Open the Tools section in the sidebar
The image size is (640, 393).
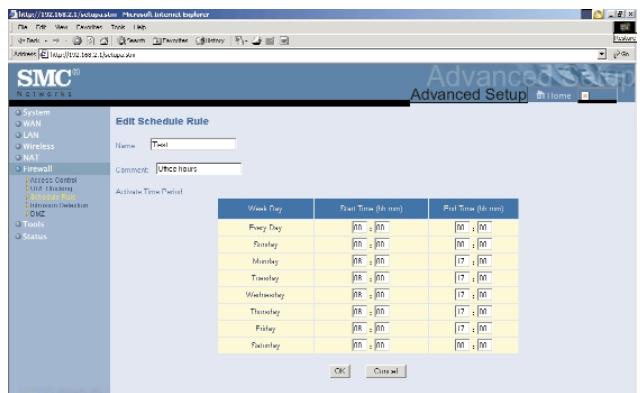coord(33,224)
